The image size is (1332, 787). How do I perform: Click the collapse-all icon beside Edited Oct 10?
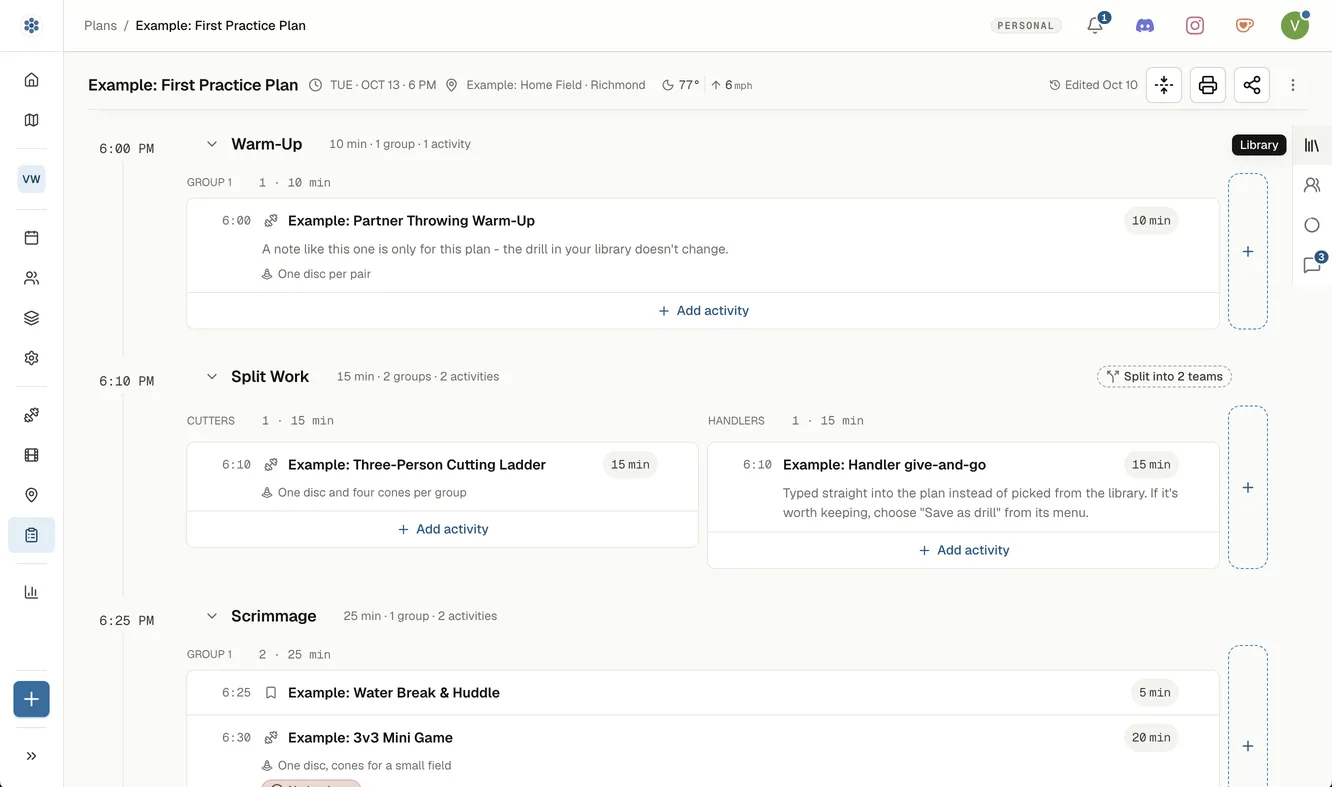tap(1164, 85)
